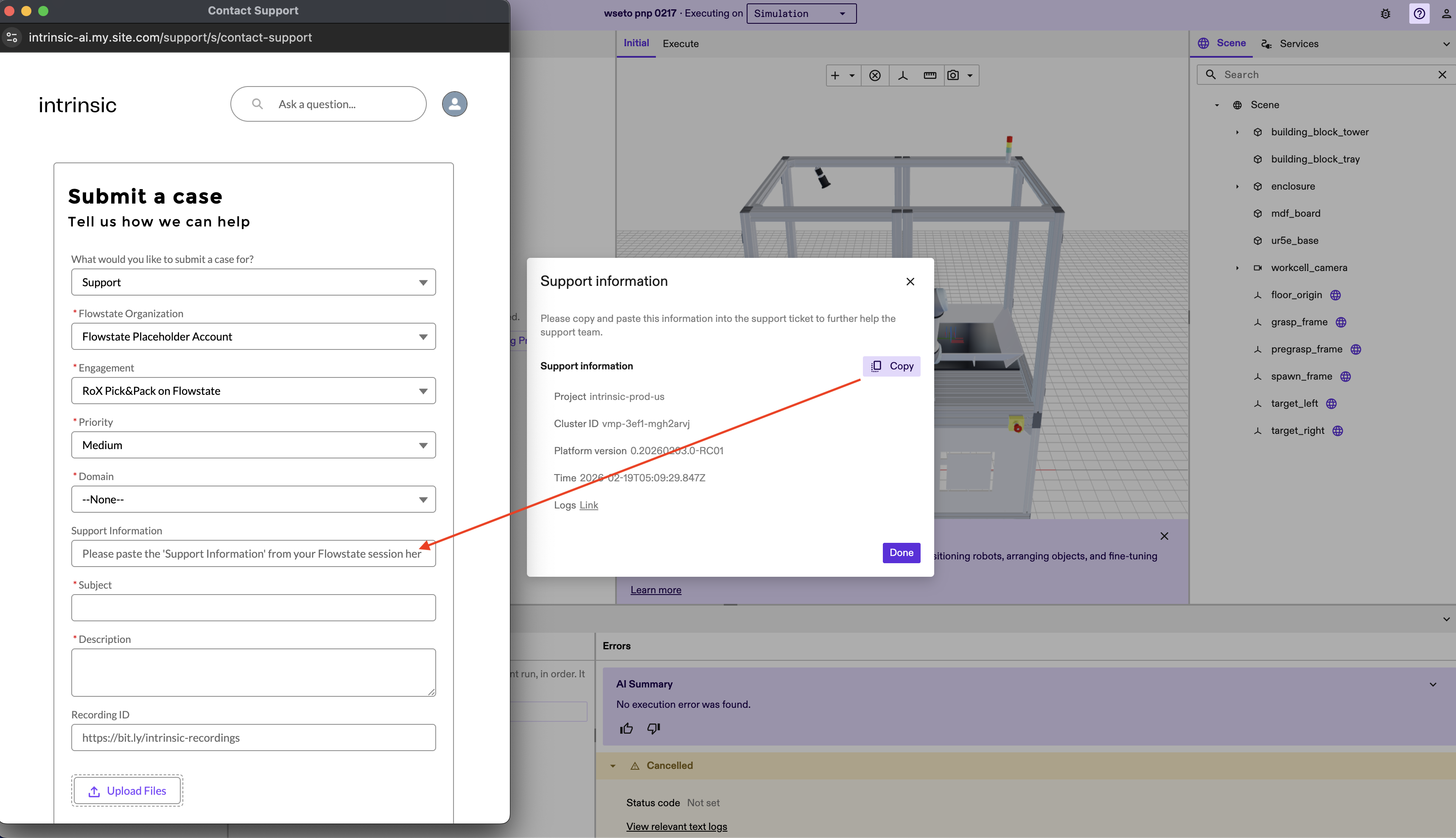Click the Copy support information button

pyautogui.click(x=891, y=366)
